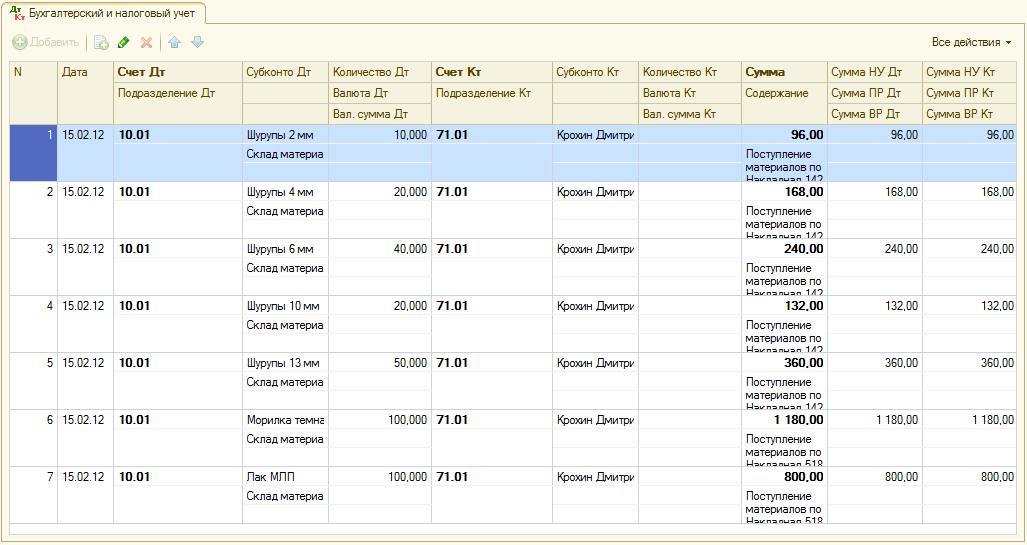Select the Шурупы 10 мм cell
Image resolution: width=1027 pixels, height=545 pixels.
285,306
